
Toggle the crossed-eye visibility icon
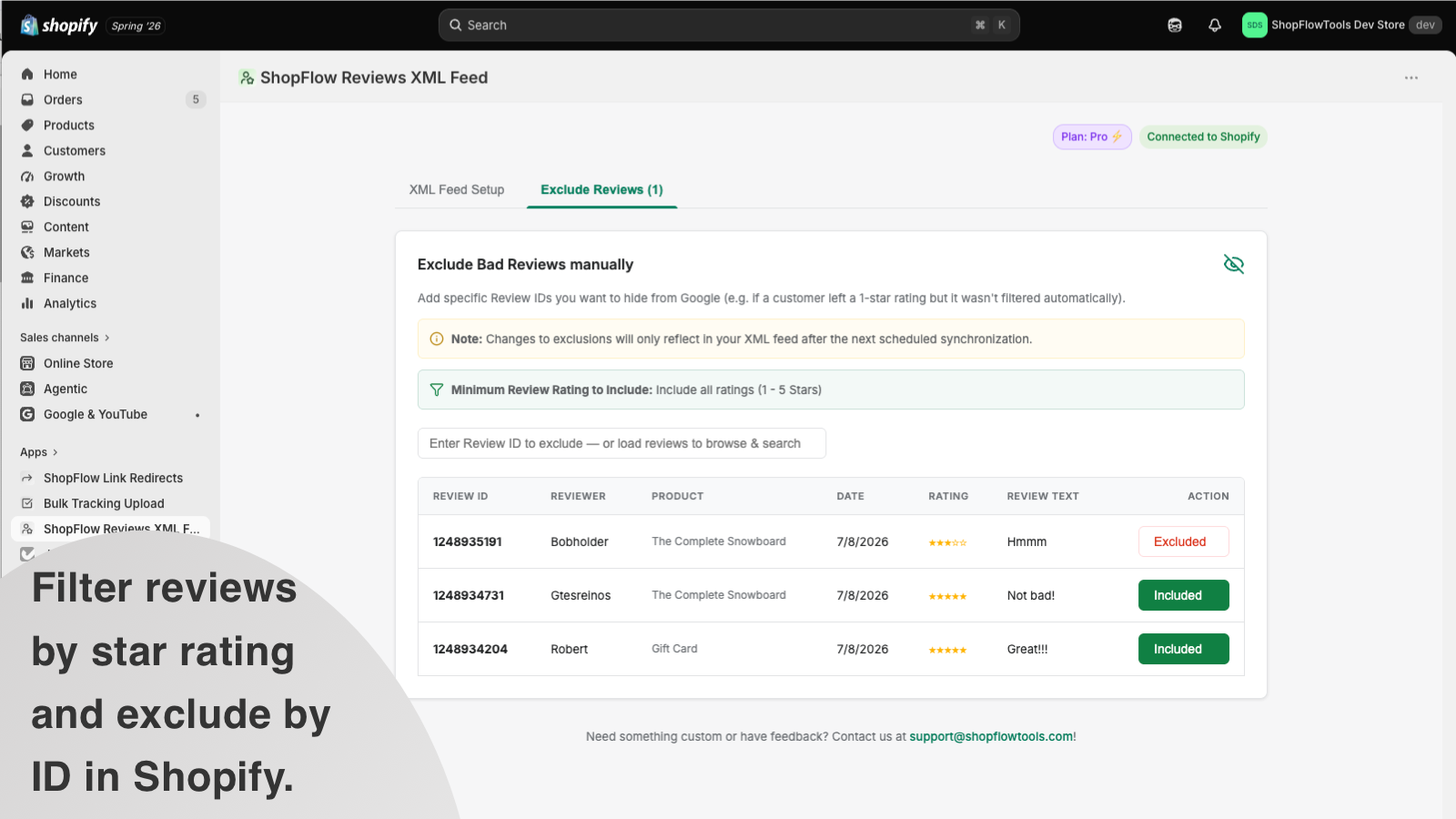[x=1234, y=264]
